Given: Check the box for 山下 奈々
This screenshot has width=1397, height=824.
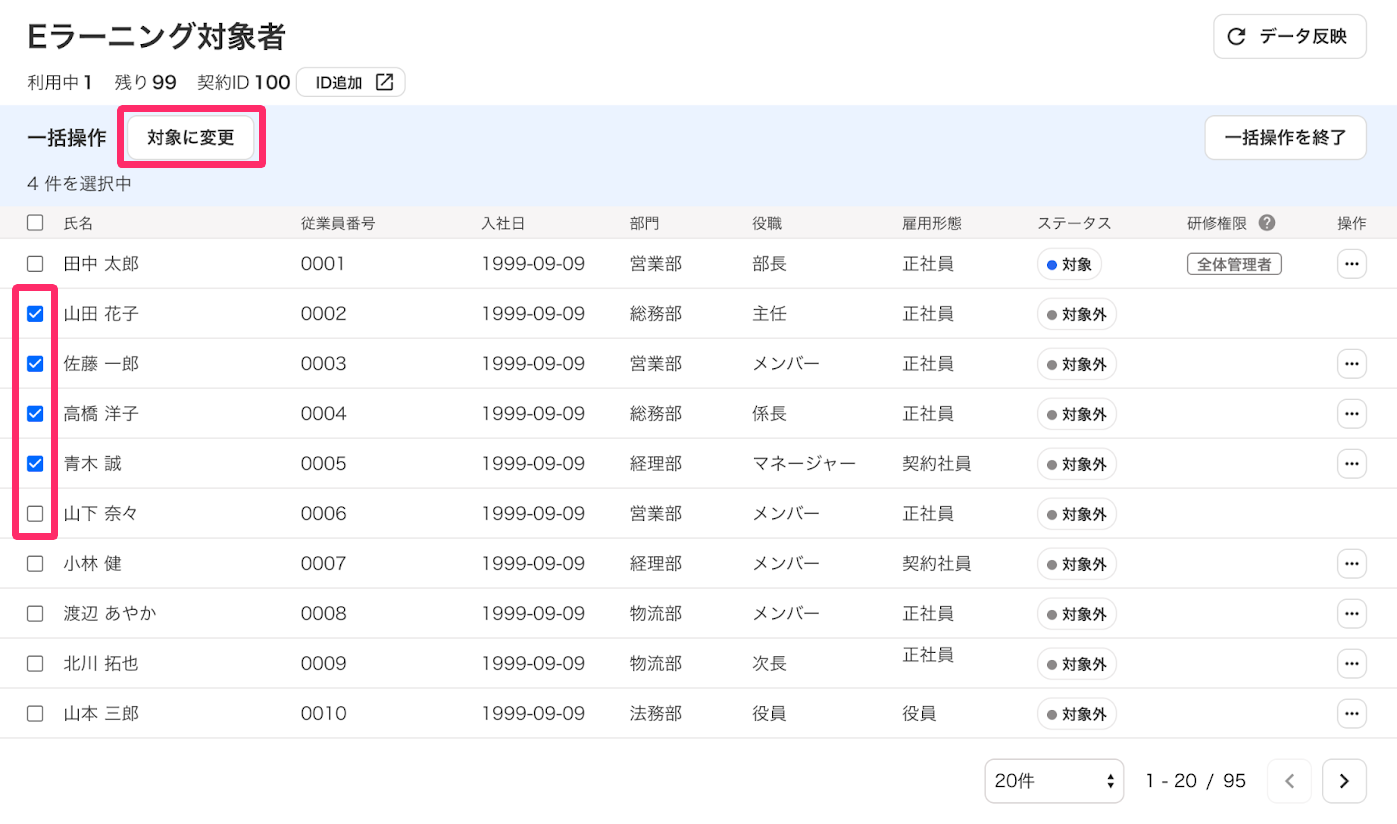Looking at the screenshot, I should pyautogui.click(x=35, y=514).
